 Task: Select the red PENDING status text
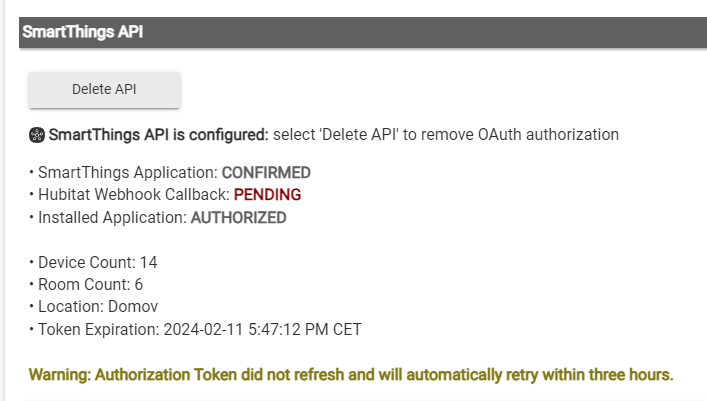(x=267, y=195)
